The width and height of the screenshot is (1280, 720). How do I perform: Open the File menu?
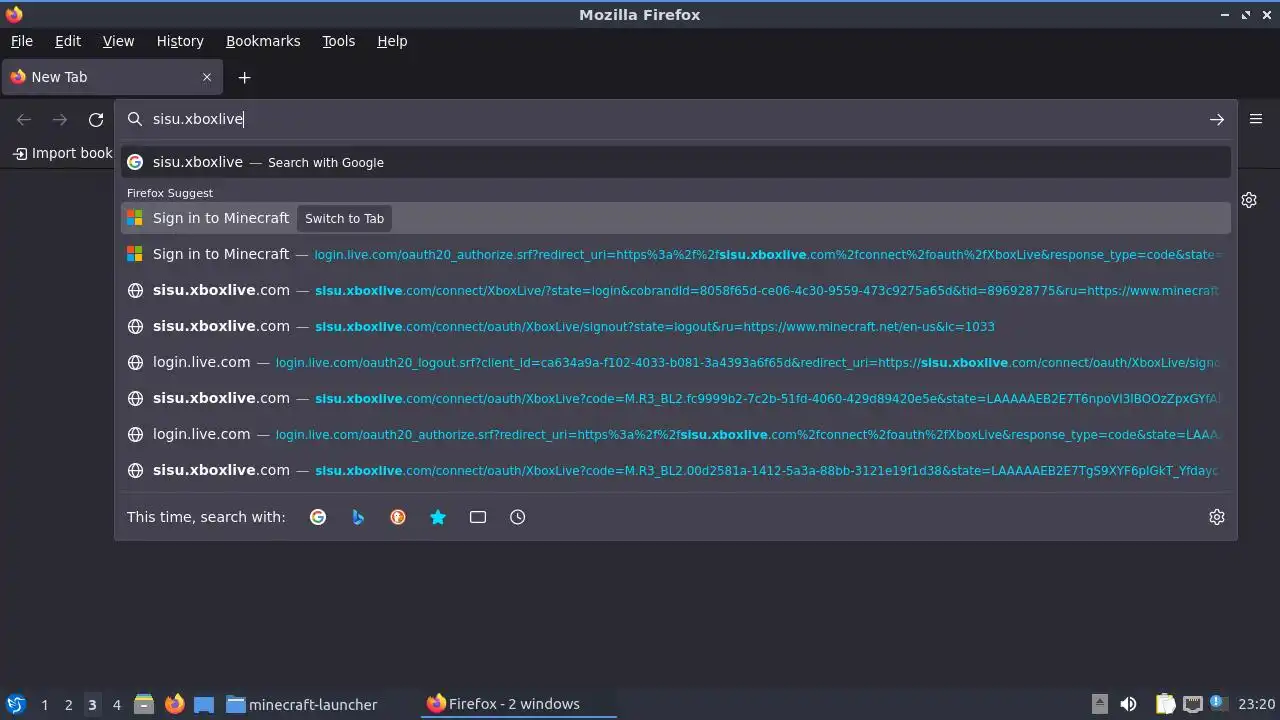point(22,41)
